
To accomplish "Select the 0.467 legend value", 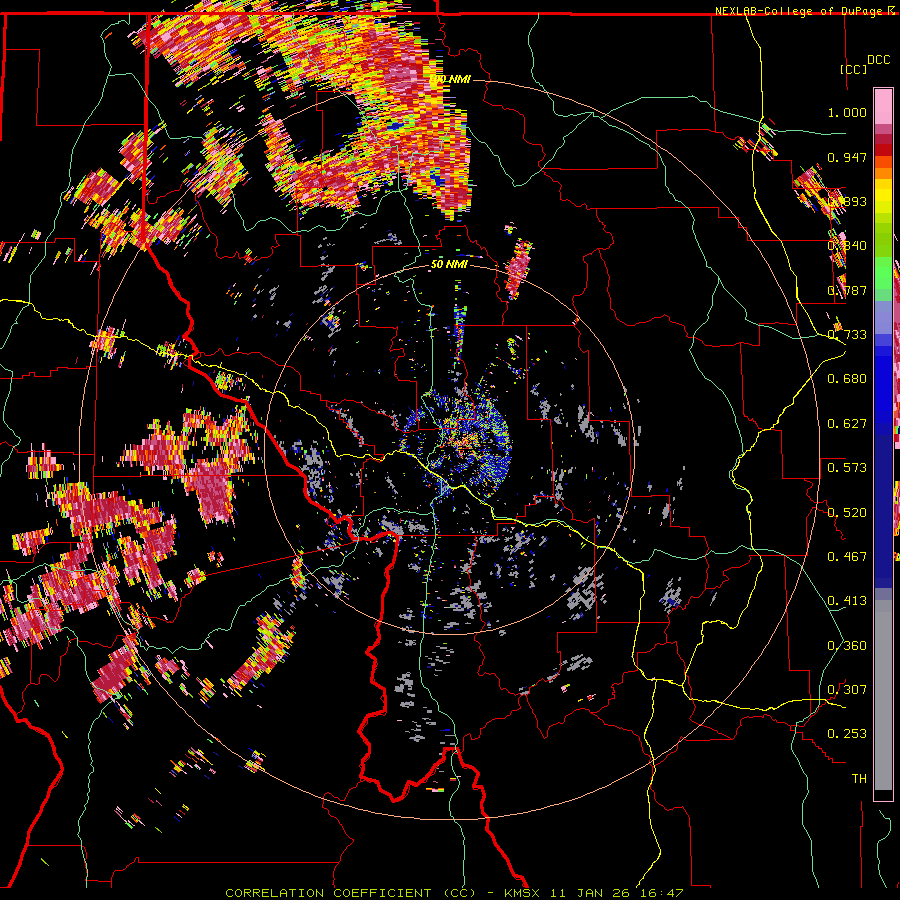I will tap(847, 557).
